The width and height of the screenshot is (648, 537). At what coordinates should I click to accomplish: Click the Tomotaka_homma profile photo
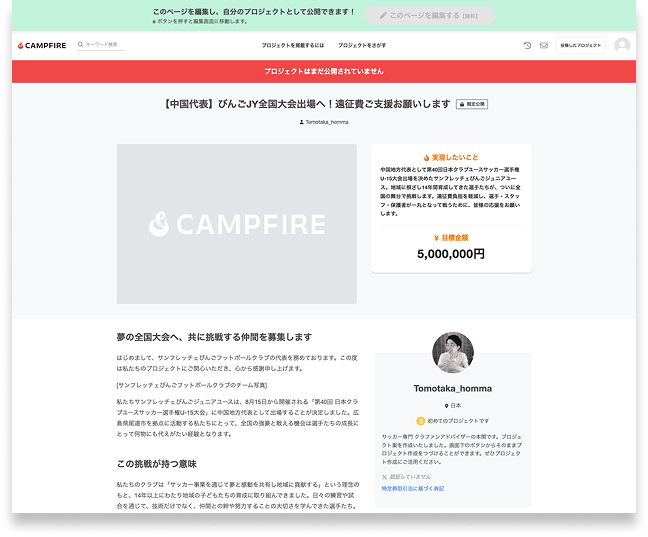[452, 353]
